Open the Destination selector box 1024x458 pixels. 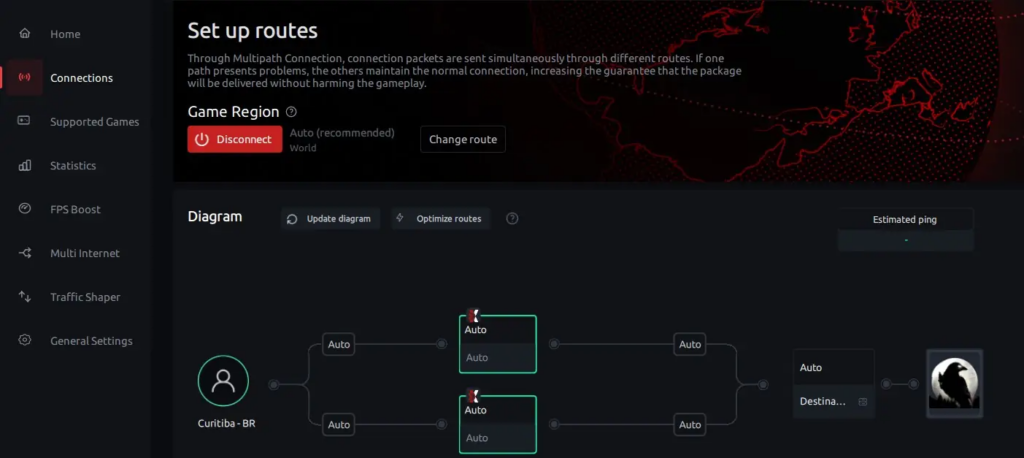[833, 401]
